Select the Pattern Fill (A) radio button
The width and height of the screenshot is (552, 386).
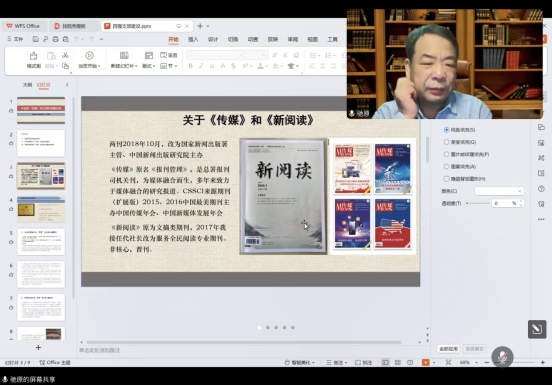(x=446, y=166)
